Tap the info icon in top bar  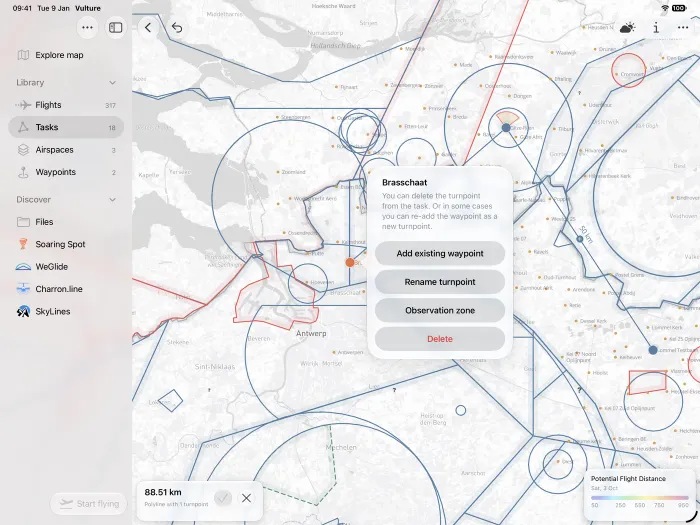click(656, 28)
